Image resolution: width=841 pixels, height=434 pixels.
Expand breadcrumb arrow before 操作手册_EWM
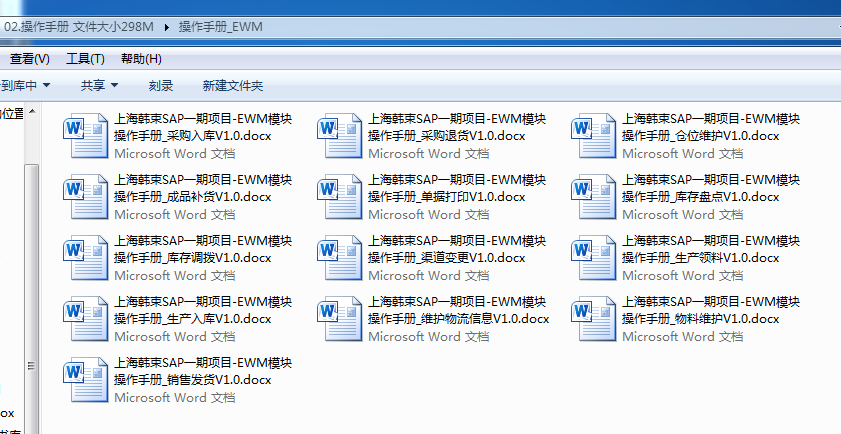click(x=166, y=27)
